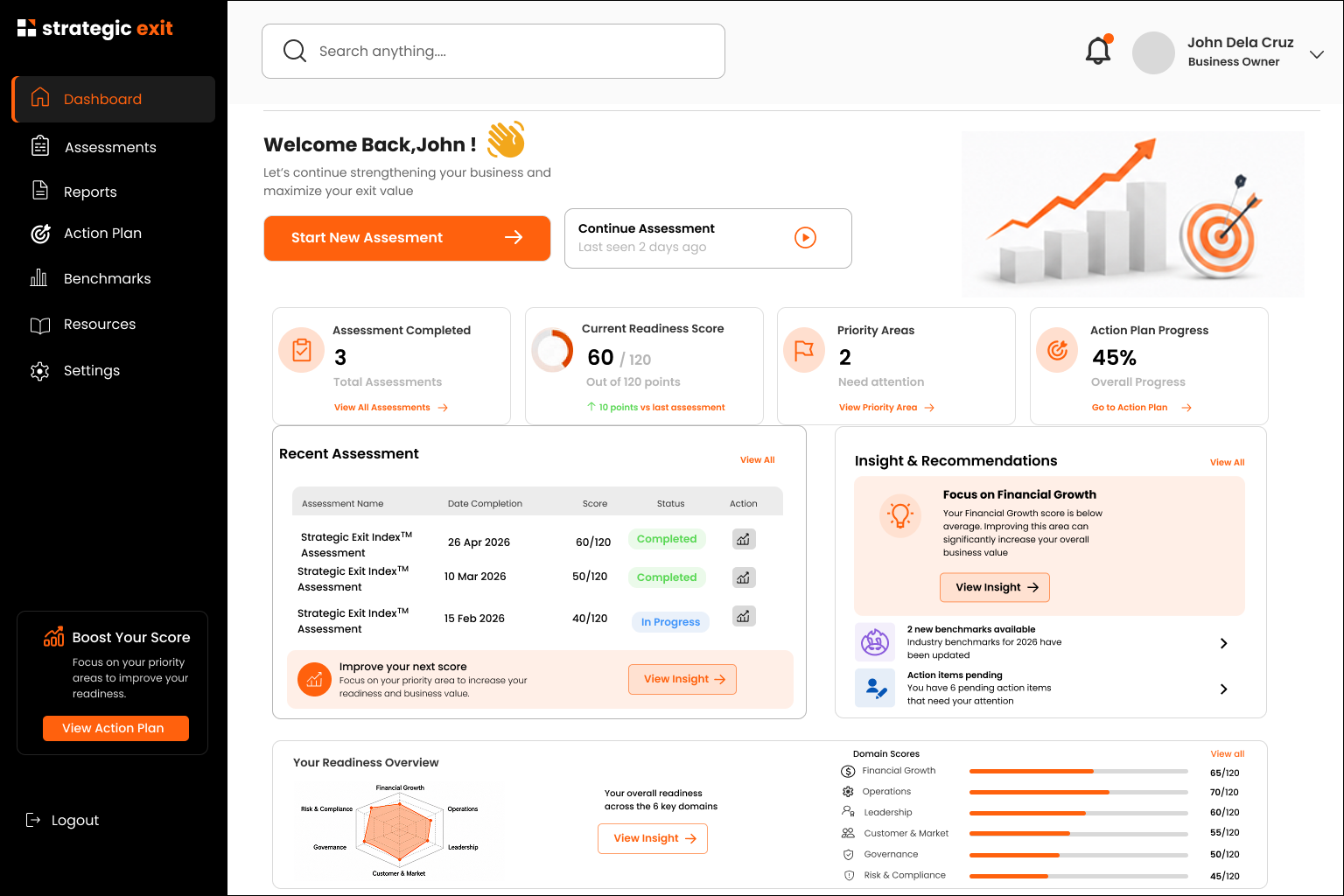Open the 2 new benchmarks available chevron

click(x=1223, y=643)
